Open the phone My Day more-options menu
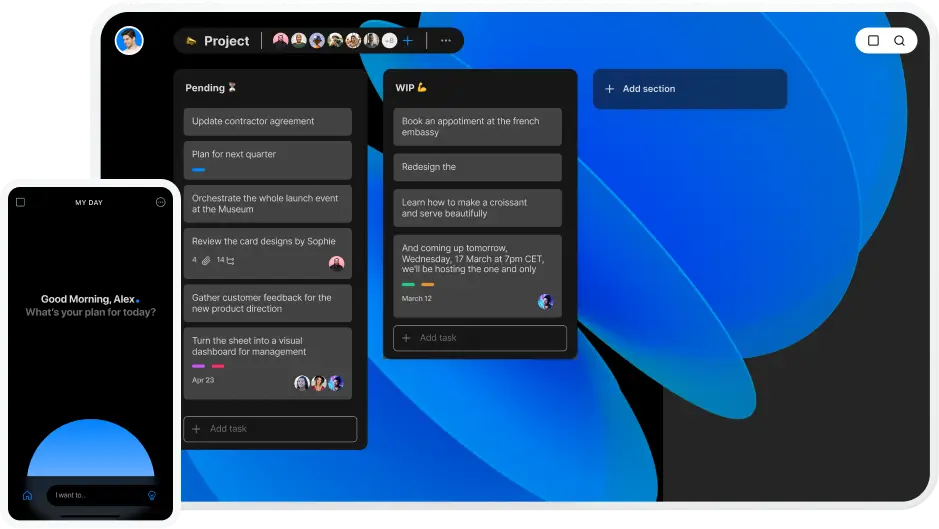The image size is (939, 529). tap(161, 203)
